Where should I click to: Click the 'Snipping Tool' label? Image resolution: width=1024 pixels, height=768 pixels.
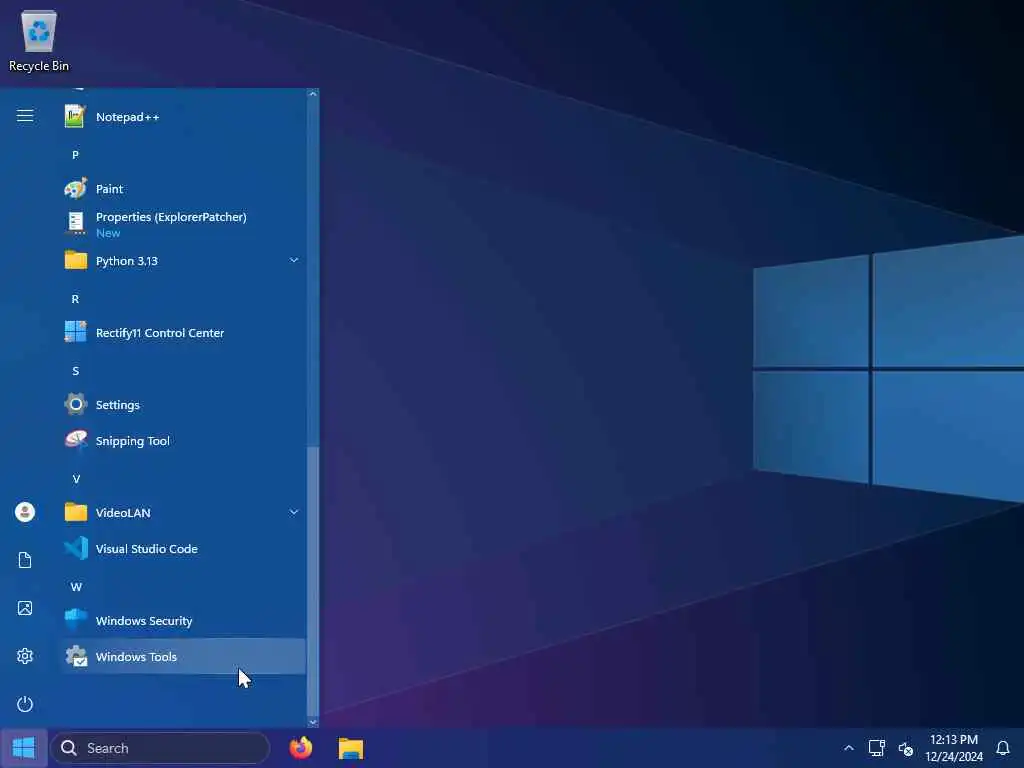click(x=133, y=441)
